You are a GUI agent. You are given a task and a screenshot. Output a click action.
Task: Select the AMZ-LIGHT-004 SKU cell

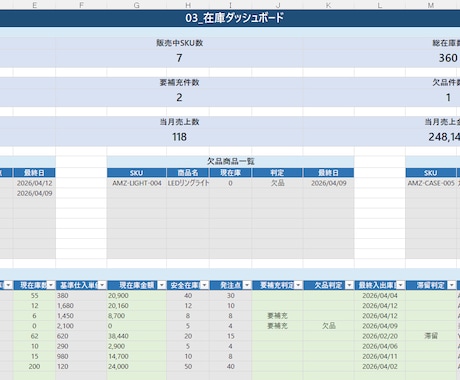(x=137, y=183)
